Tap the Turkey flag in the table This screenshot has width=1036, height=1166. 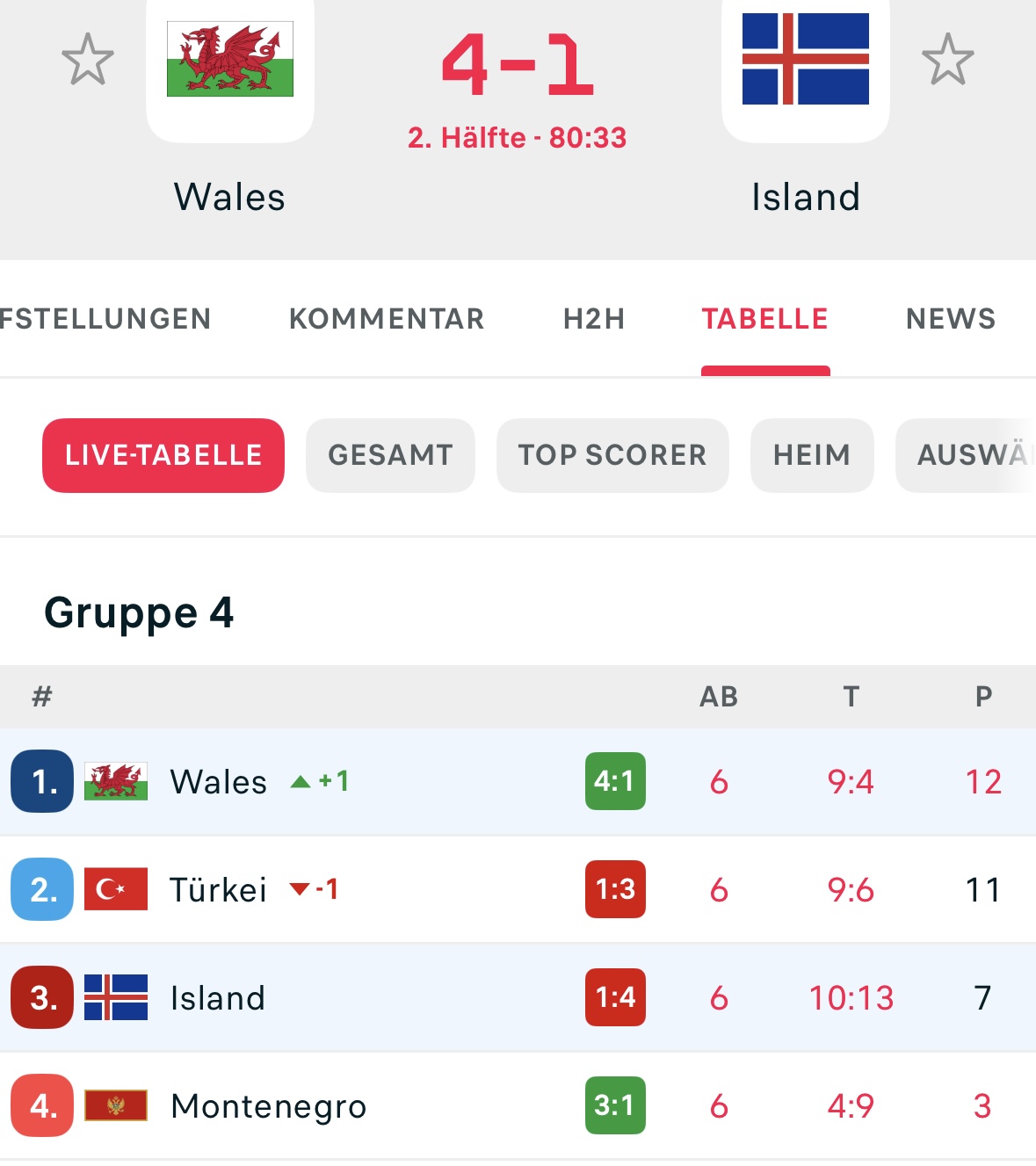coord(116,889)
